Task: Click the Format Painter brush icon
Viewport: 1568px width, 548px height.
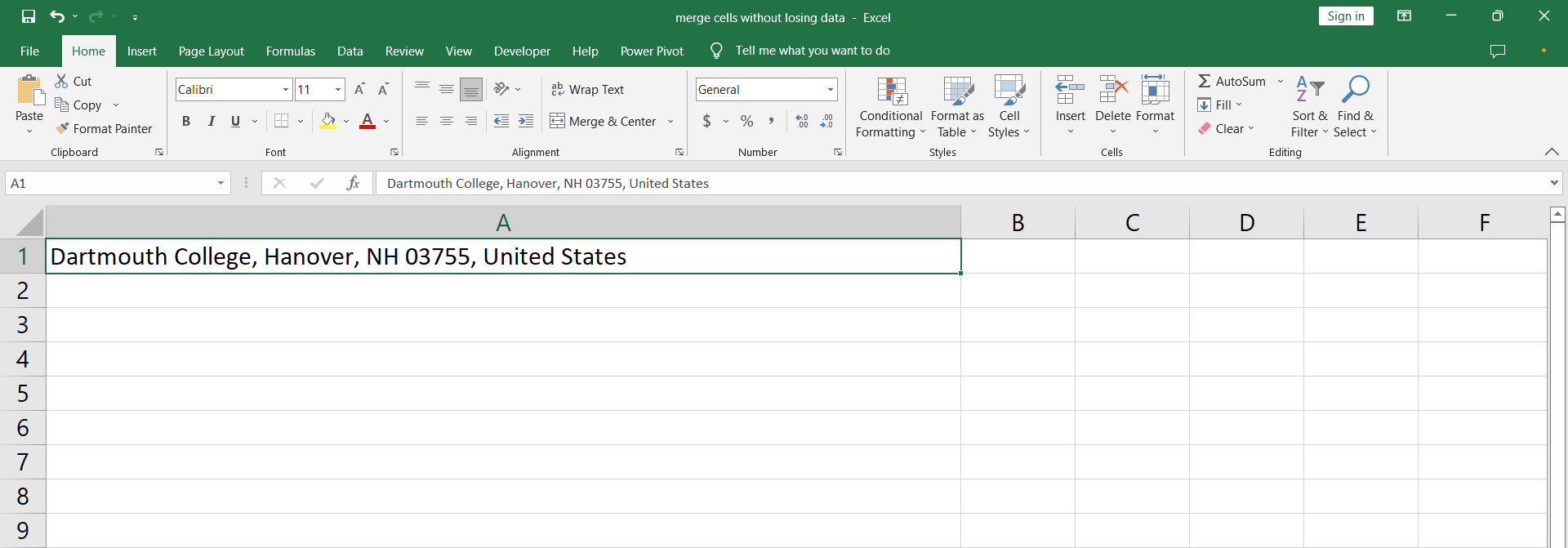Action: tap(62, 128)
